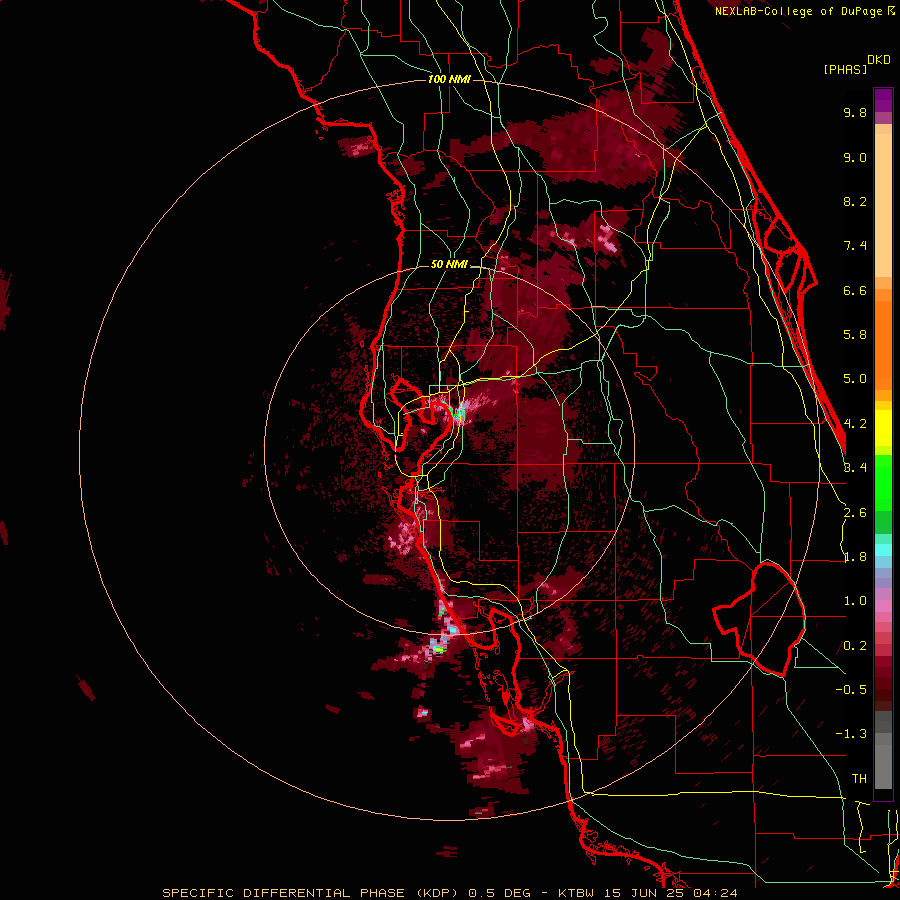Click the TH label on the color scale
900x900 pixels.
click(x=859, y=779)
